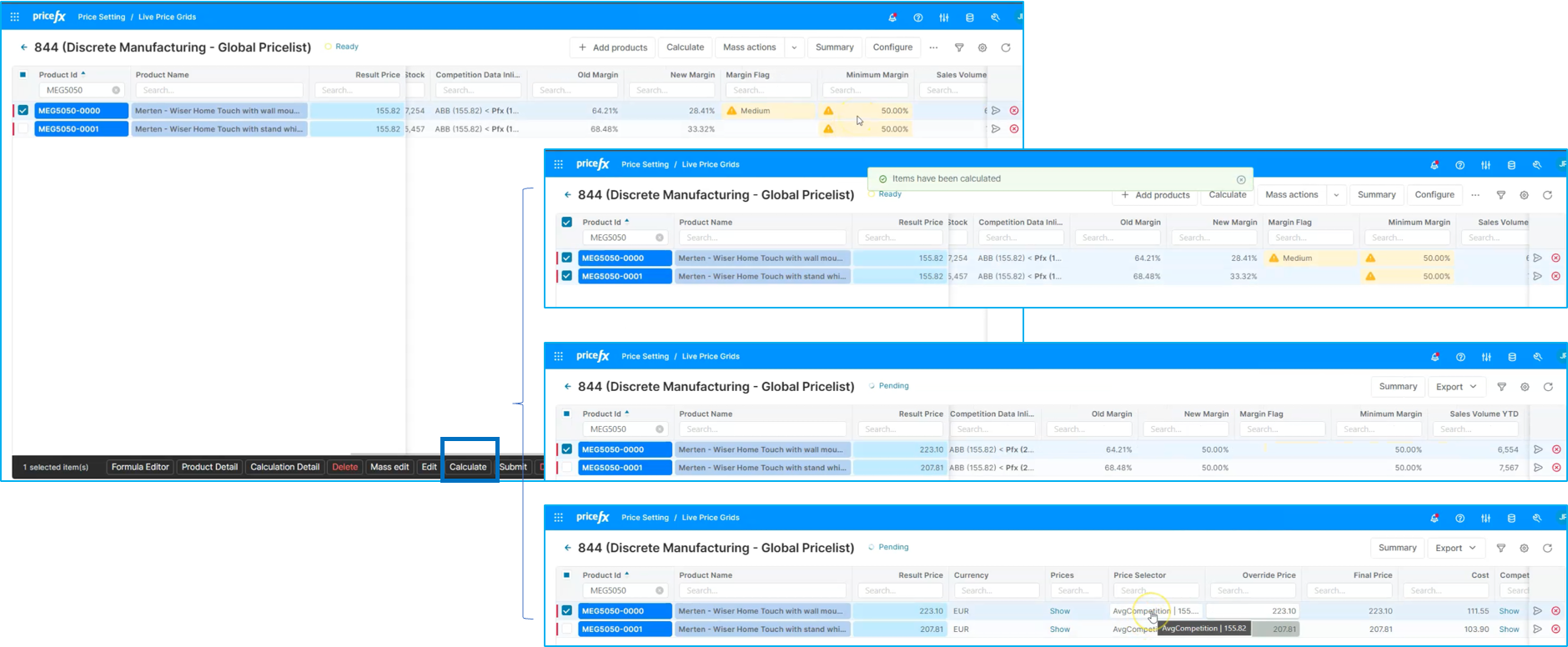Click Add products in the selected-items window
This screenshot has height=647, width=1568.
(x=613, y=48)
